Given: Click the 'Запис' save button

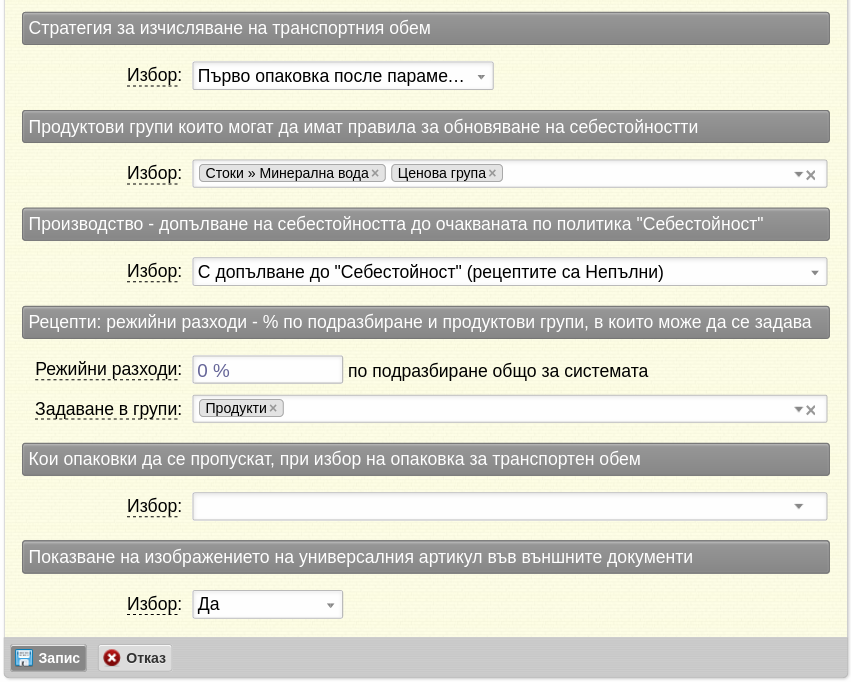Looking at the screenshot, I should 48,658.
